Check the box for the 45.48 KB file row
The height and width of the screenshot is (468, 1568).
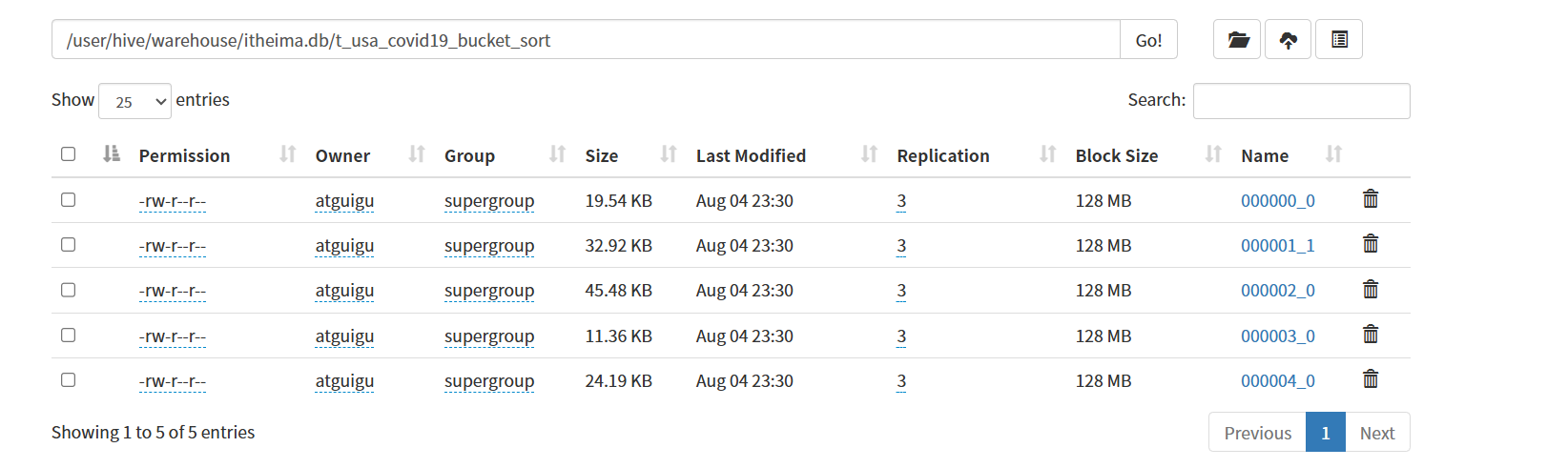68,290
